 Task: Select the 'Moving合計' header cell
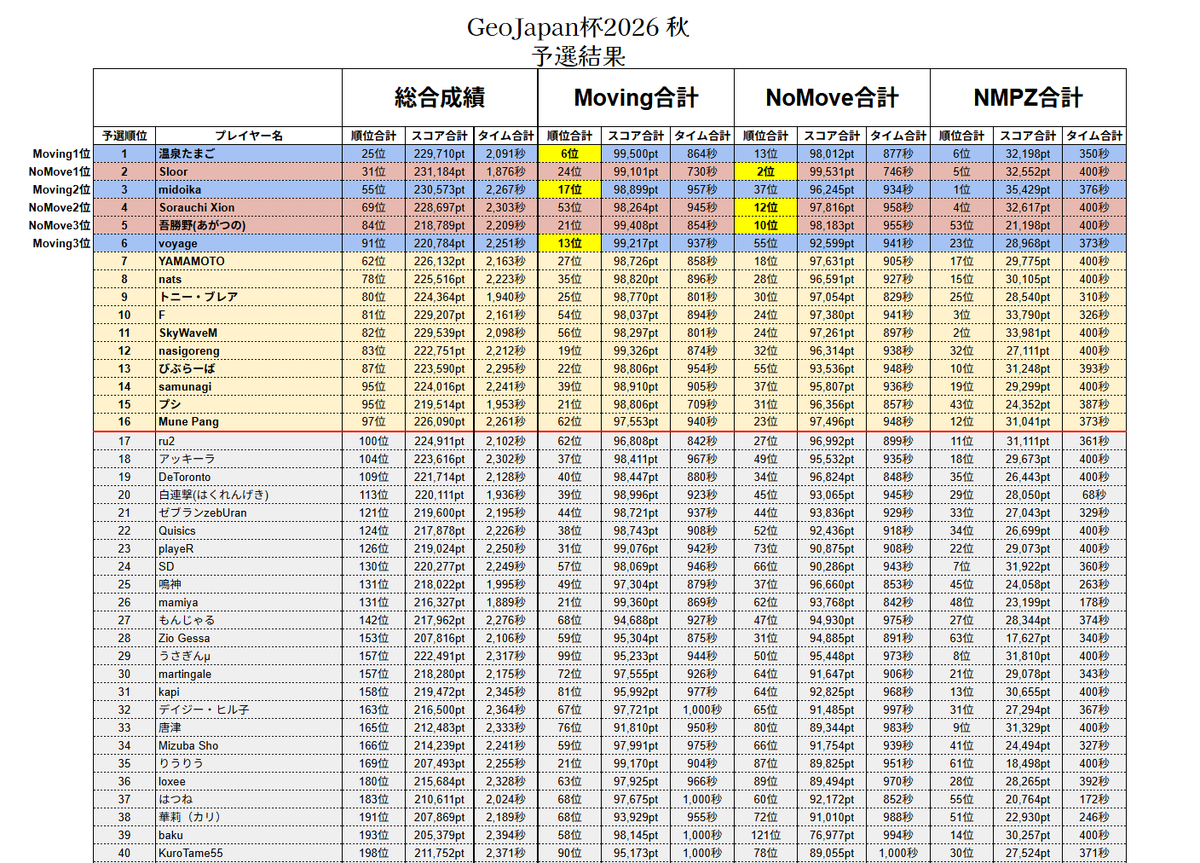pyautogui.click(x=636, y=98)
